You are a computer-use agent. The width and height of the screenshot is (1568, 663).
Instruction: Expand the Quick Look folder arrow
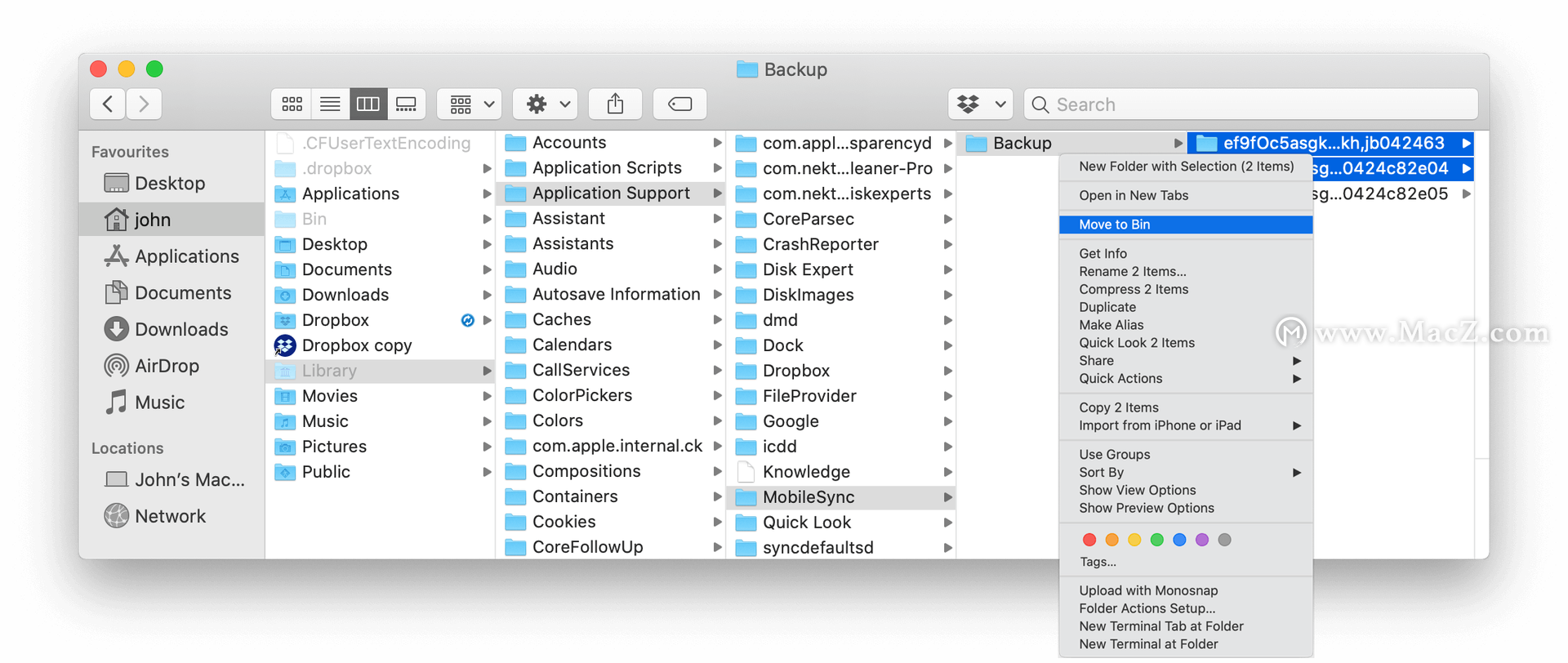[x=947, y=523]
